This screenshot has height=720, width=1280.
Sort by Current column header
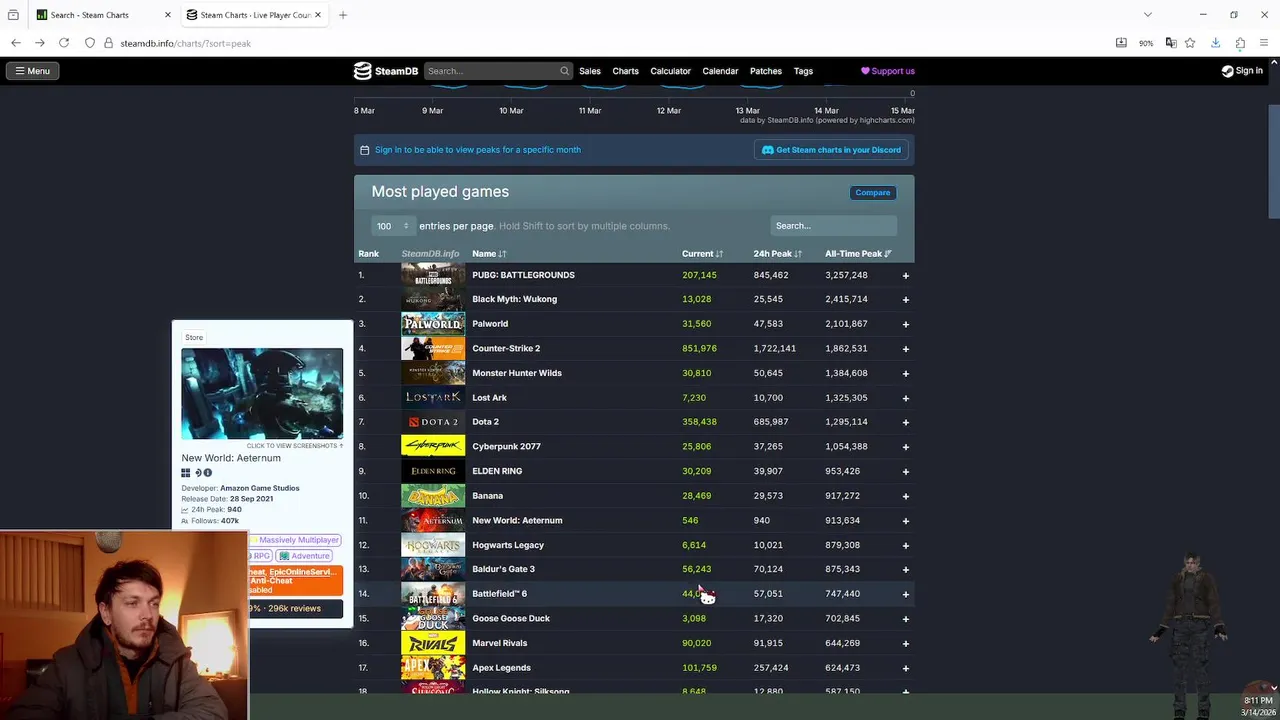[x=702, y=254]
